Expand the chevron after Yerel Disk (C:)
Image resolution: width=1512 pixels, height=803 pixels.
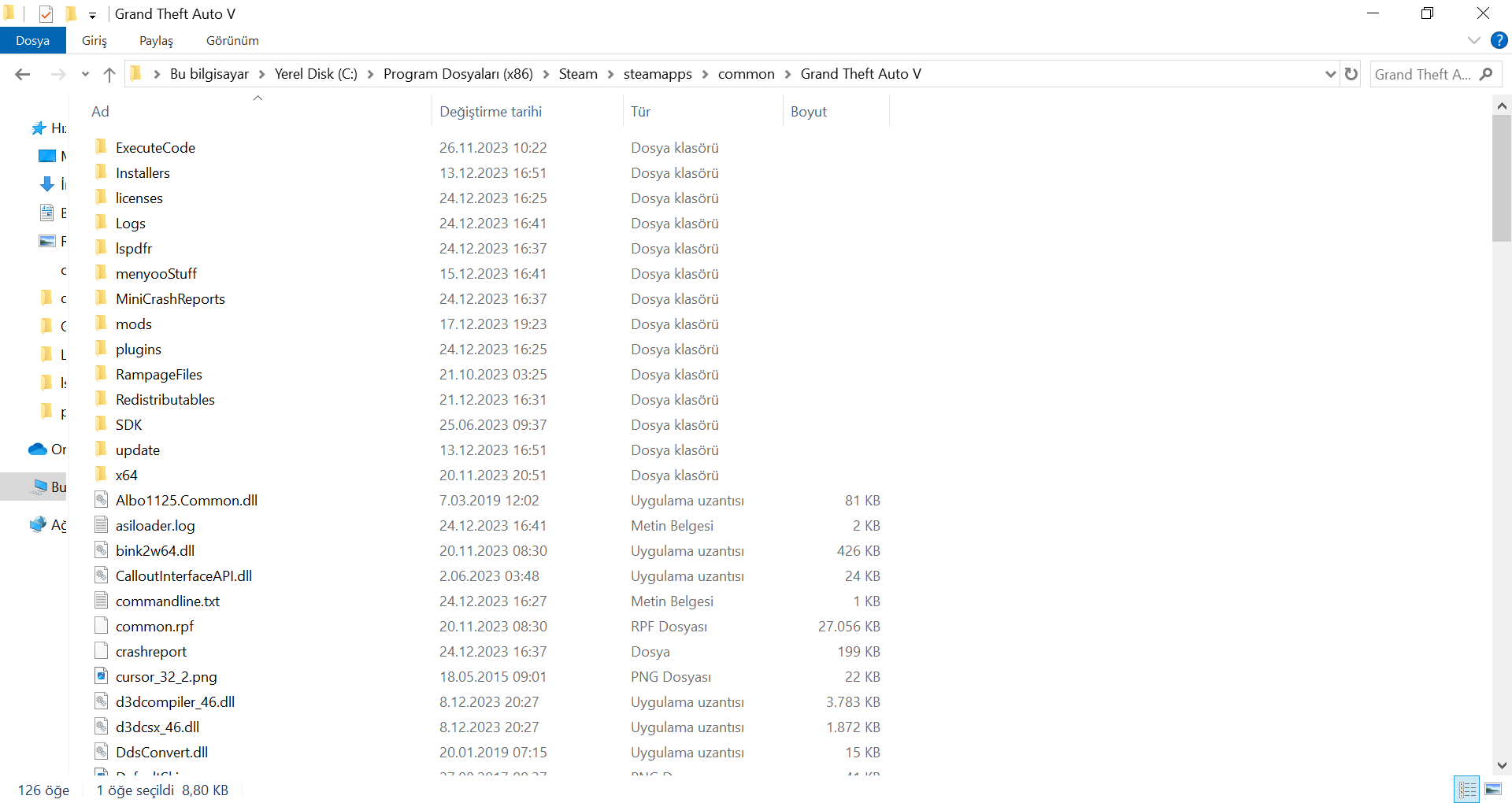click(370, 74)
